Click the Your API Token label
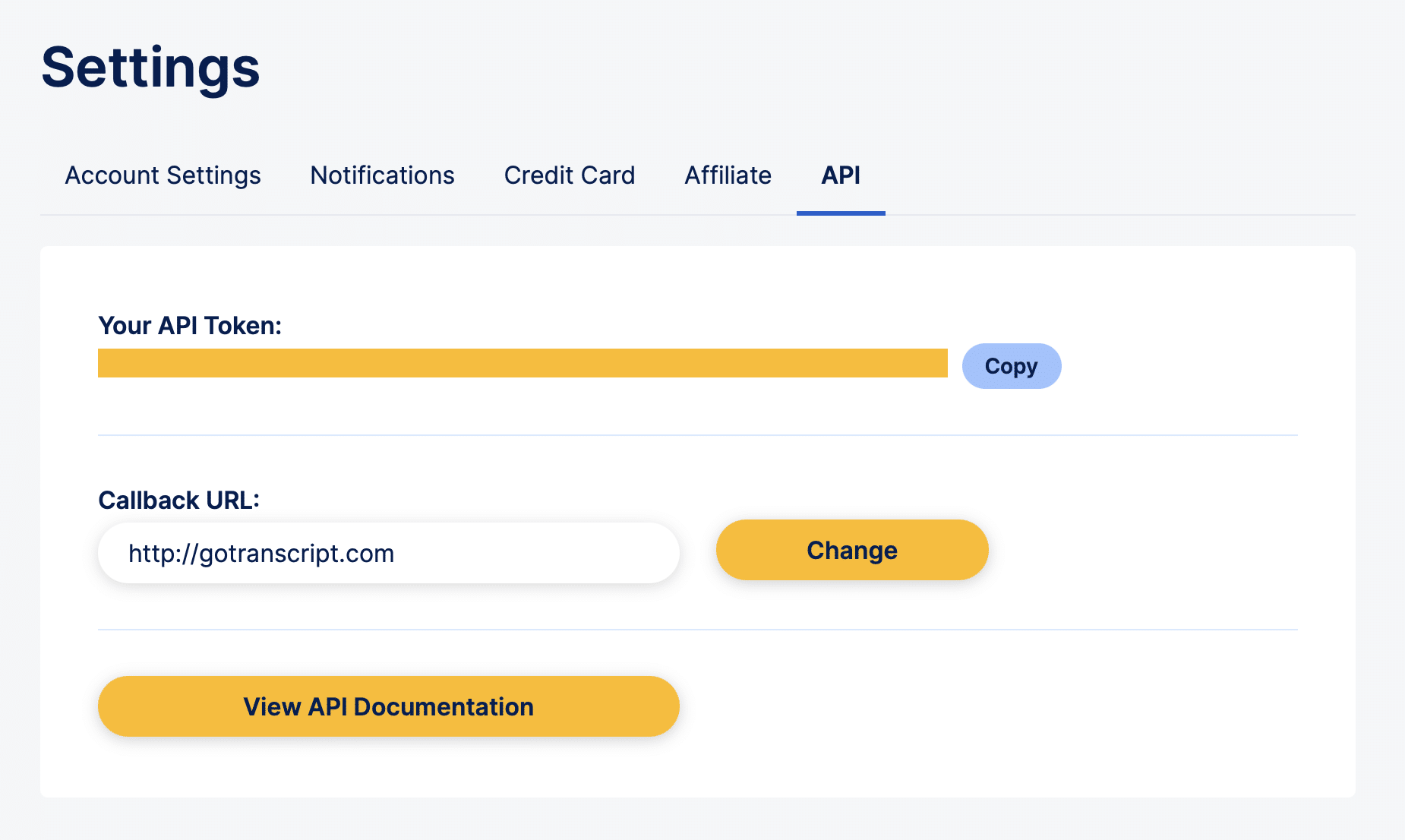 pyautogui.click(x=190, y=325)
